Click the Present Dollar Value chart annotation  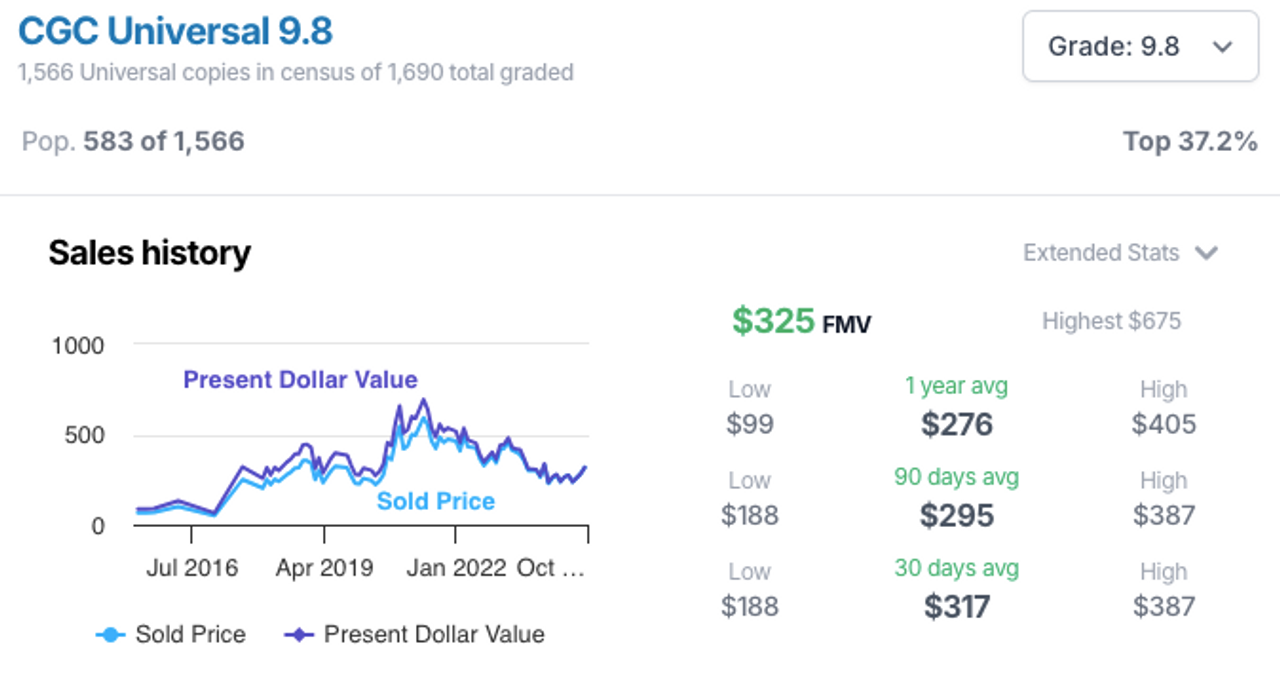[300, 380]
